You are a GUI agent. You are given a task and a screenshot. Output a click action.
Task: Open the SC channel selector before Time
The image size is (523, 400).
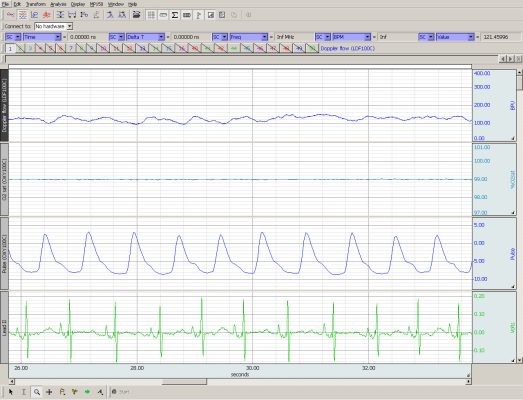[13, 37]
